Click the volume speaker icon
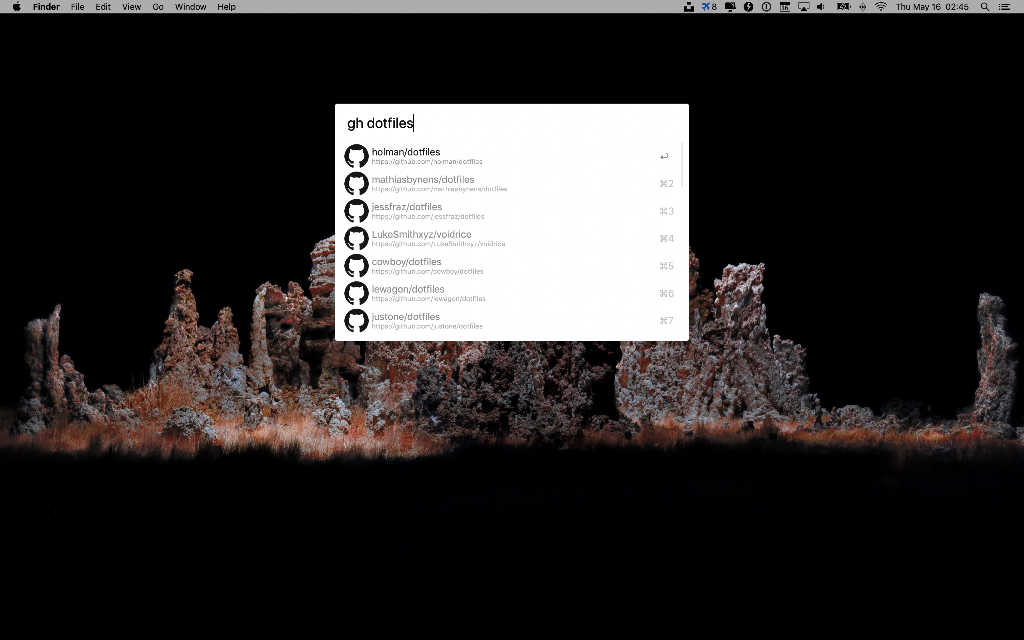Screen dimensions: 1024x640 coord(821,7)
